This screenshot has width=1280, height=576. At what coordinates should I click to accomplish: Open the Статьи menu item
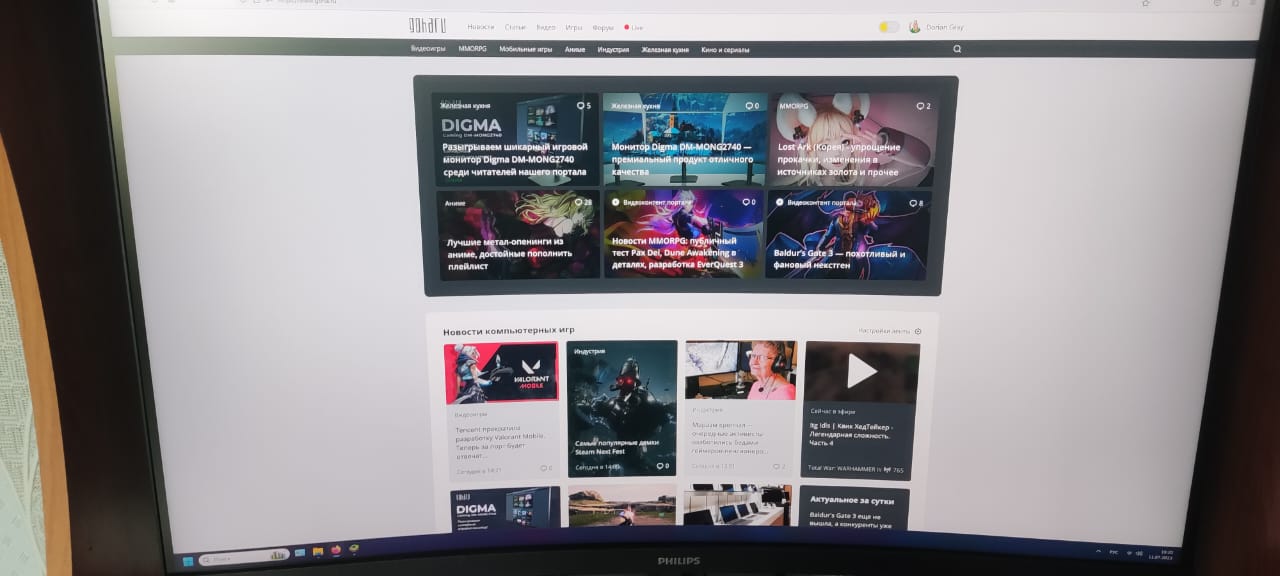pyautogui.click(x=515, y=27)
